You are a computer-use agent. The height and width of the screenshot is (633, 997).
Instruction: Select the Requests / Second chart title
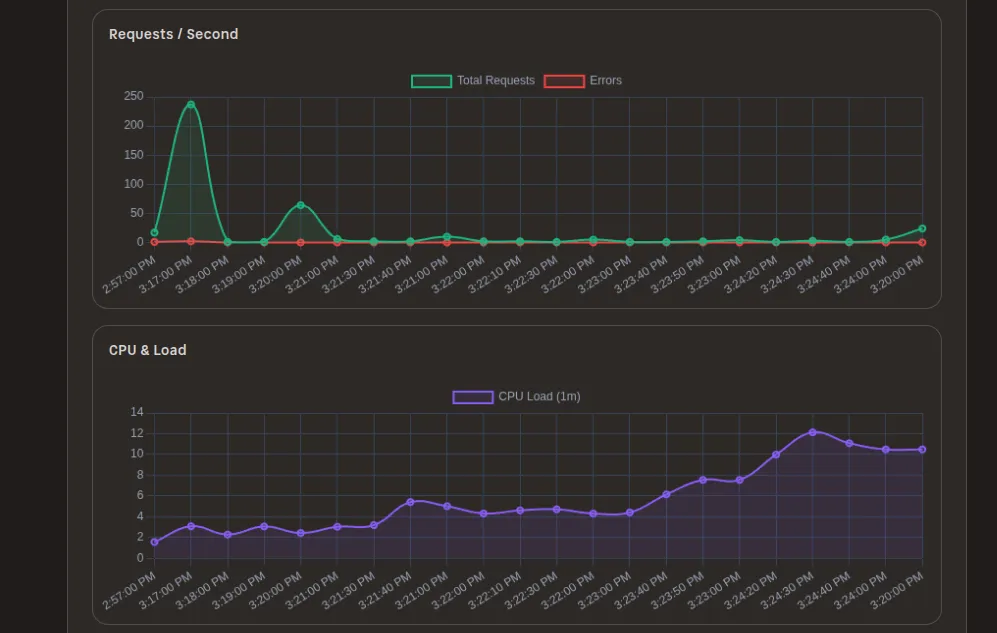(x=172, y=33)
